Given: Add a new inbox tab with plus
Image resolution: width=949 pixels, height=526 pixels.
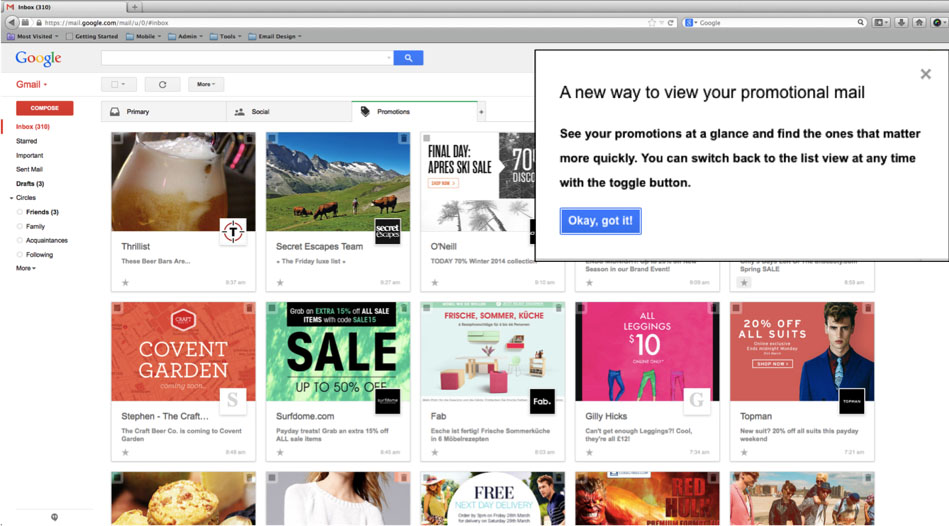Looking at the screenshot, I should pyautogui.click(x=481, y=112).
